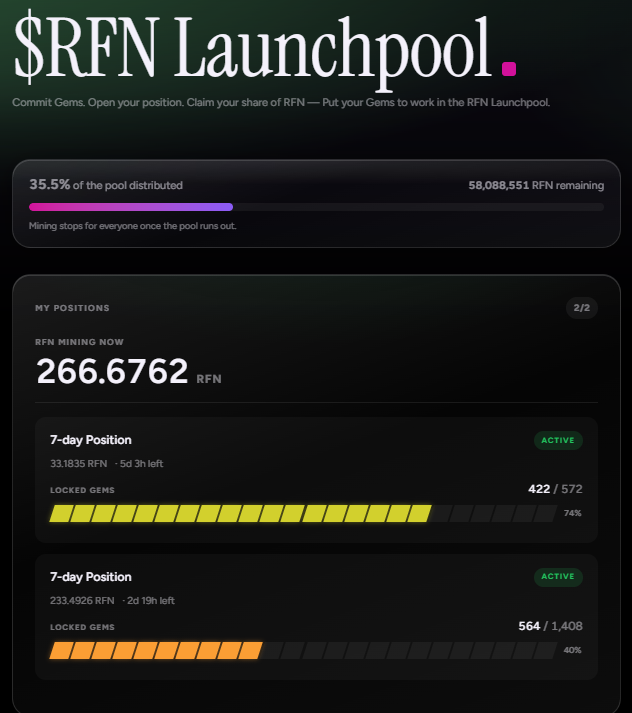Image resolution: width=632 pixels, height=713 pixels.
Task: Click the '233.4926 RFN' amount text
Action: coord(82,600)
